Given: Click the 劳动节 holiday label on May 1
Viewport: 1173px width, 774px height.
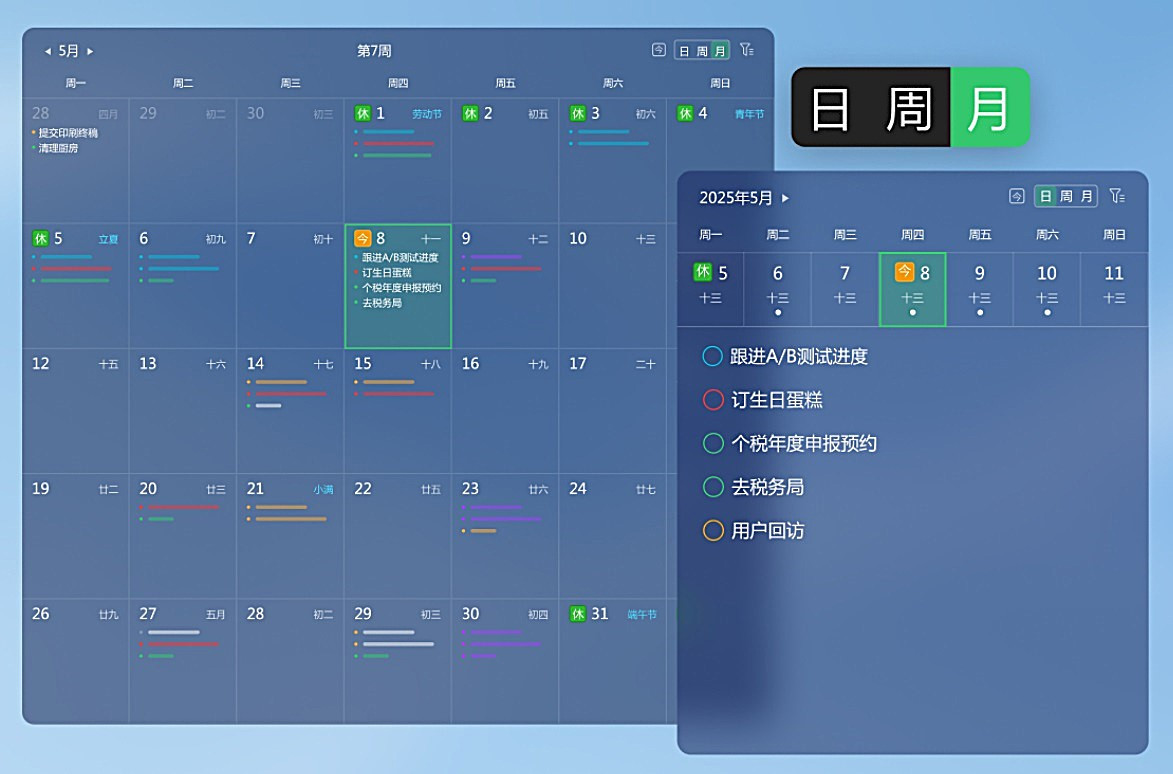Looking at the screenshot, I should pyautogui.click(x=426, y=114).
